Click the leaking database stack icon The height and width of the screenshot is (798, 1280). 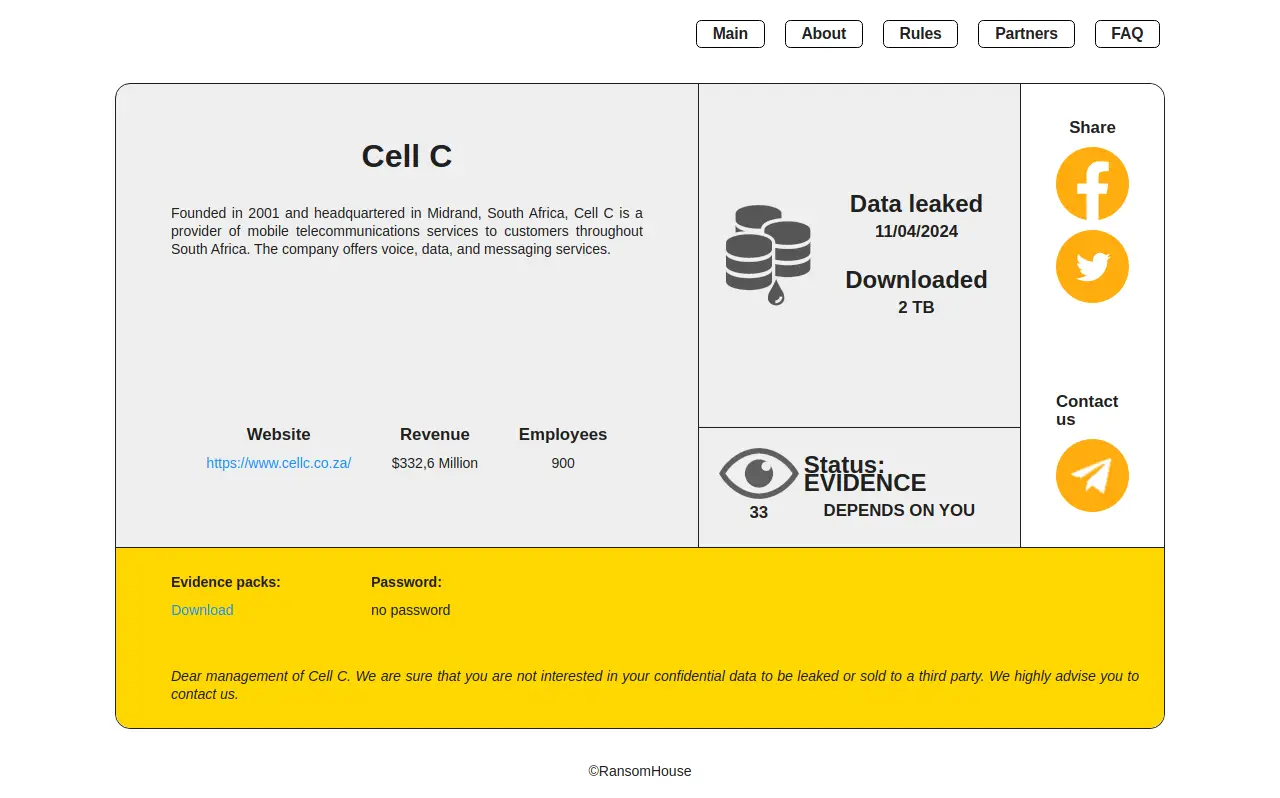(767, 254)
